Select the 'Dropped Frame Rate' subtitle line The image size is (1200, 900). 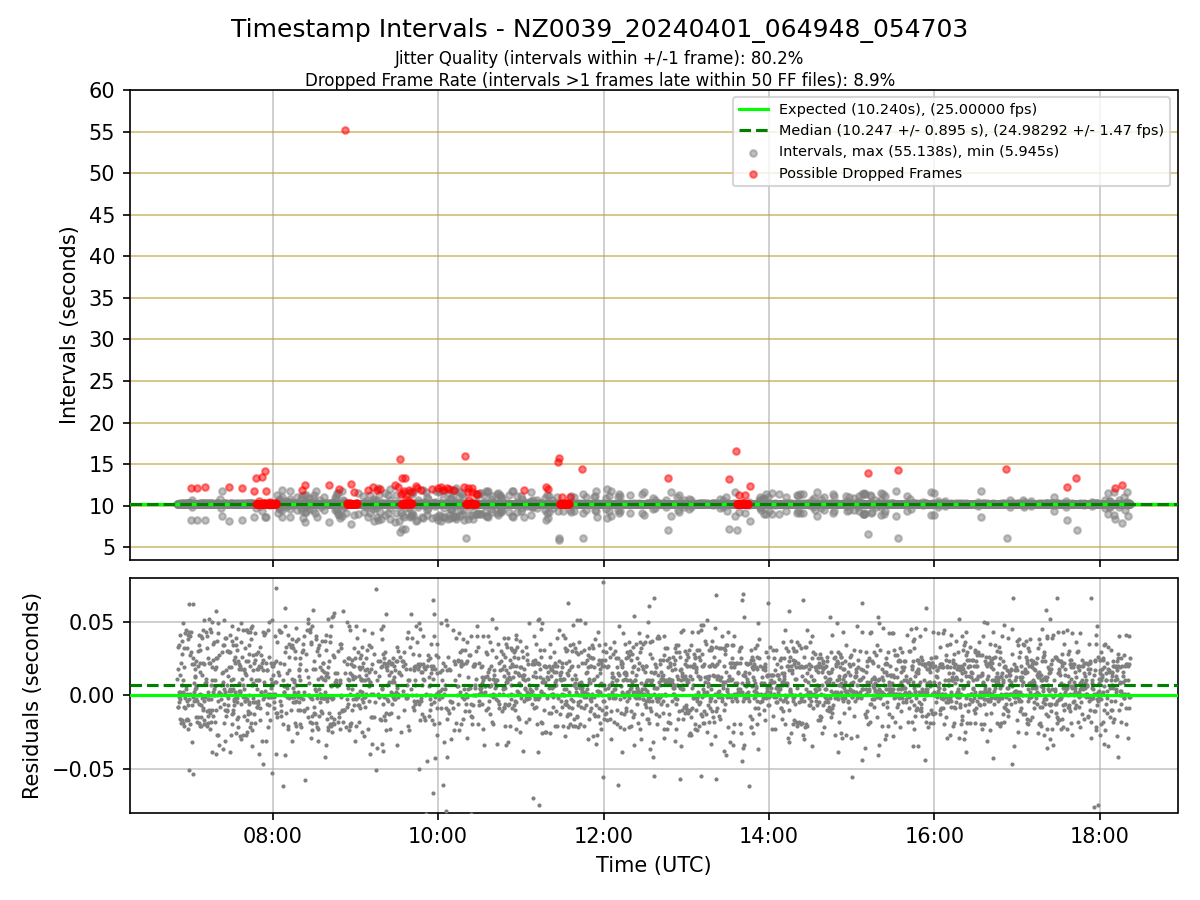pos(599,79)
